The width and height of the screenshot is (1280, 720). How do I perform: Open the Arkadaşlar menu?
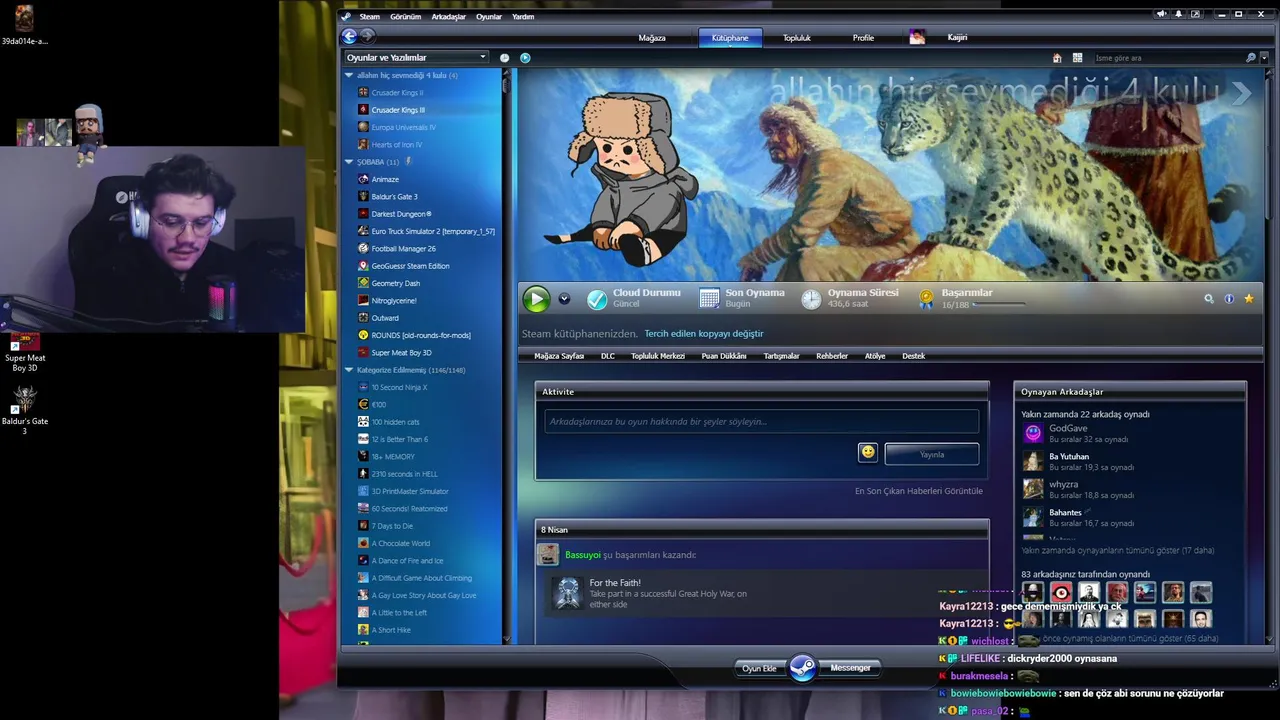click(448, 16)
